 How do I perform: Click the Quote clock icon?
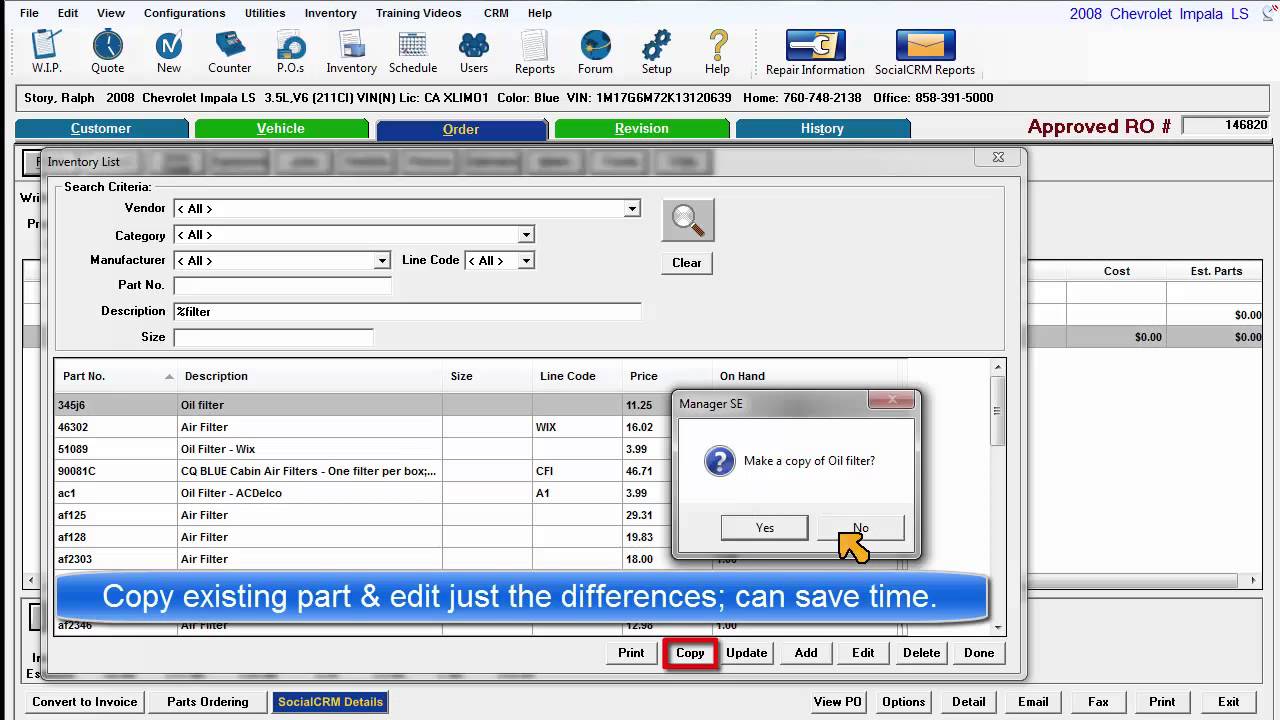108,51
